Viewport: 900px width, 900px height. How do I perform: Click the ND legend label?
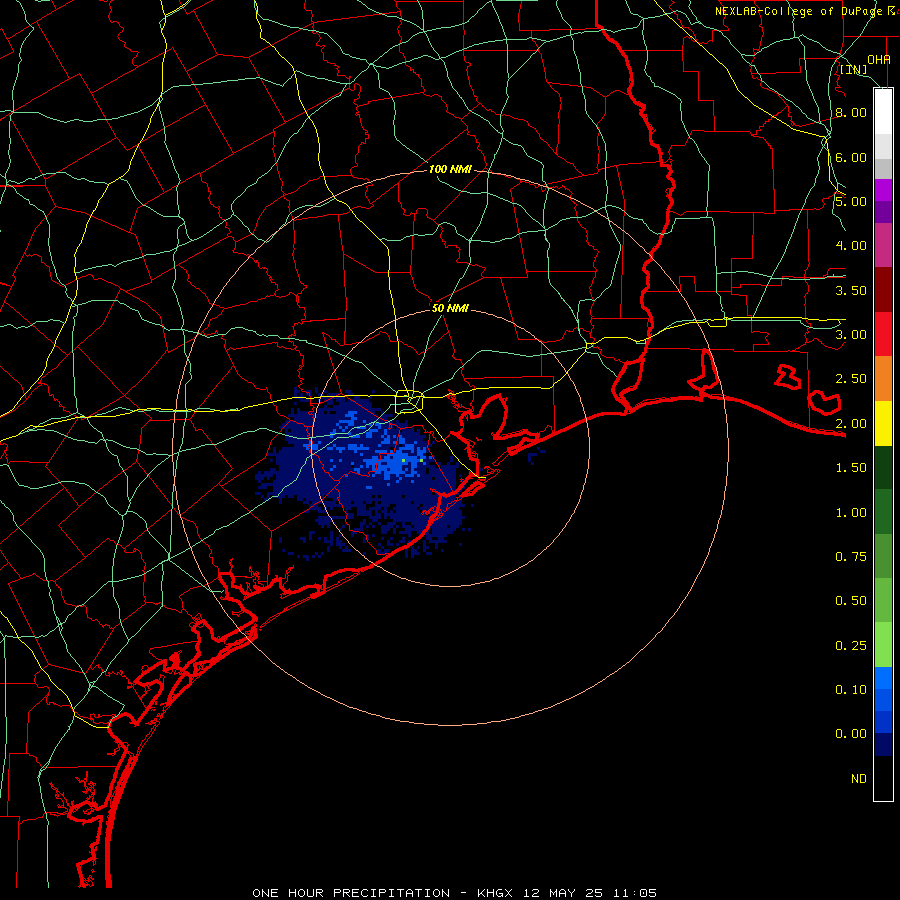[x=859, y=779]
